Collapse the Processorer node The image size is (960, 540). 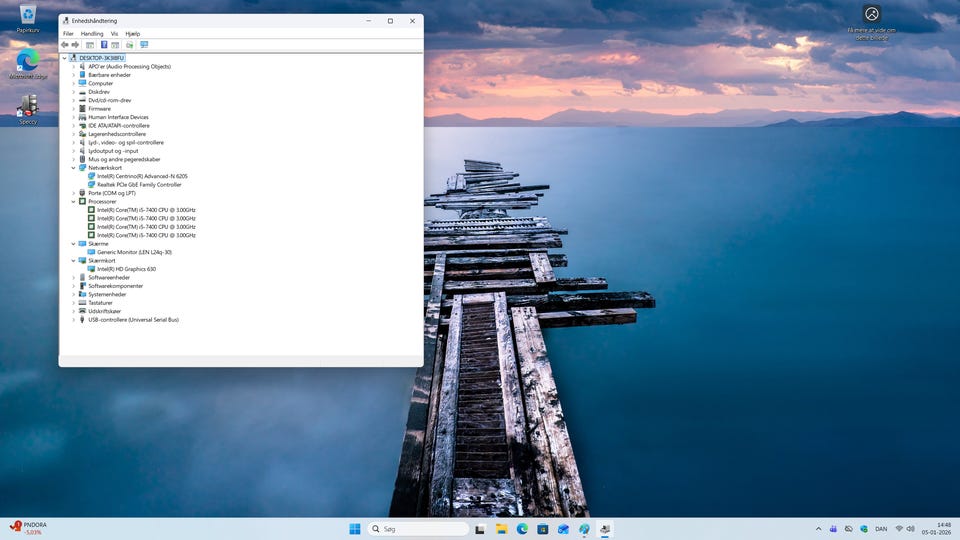[73, 201]
